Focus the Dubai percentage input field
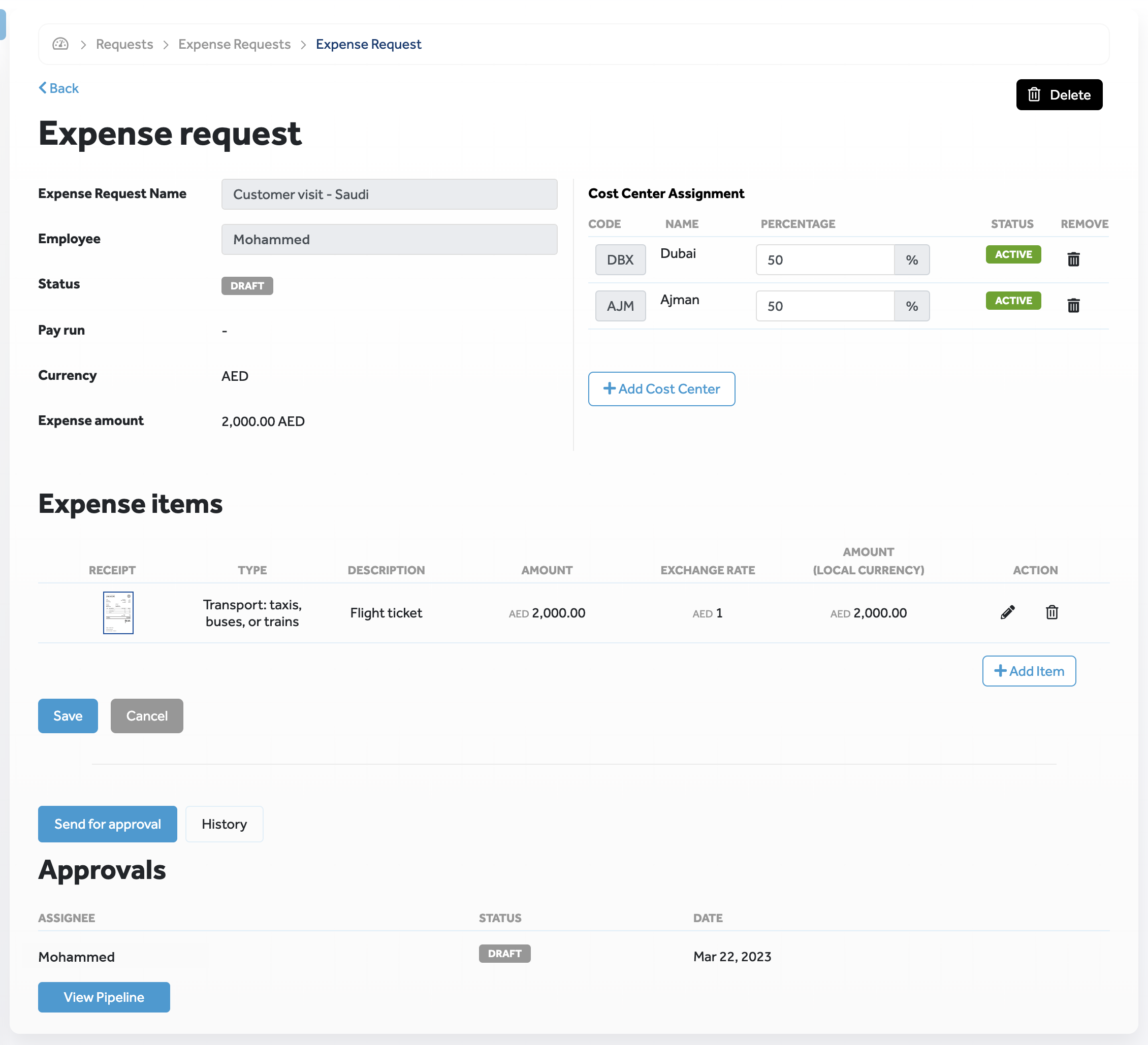 click(824, 259)
